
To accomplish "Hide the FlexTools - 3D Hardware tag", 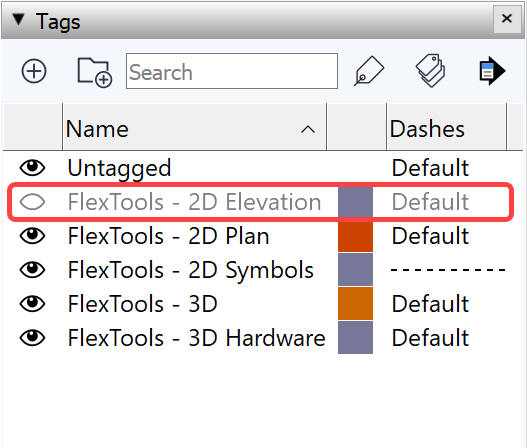I will click(32, 337).
